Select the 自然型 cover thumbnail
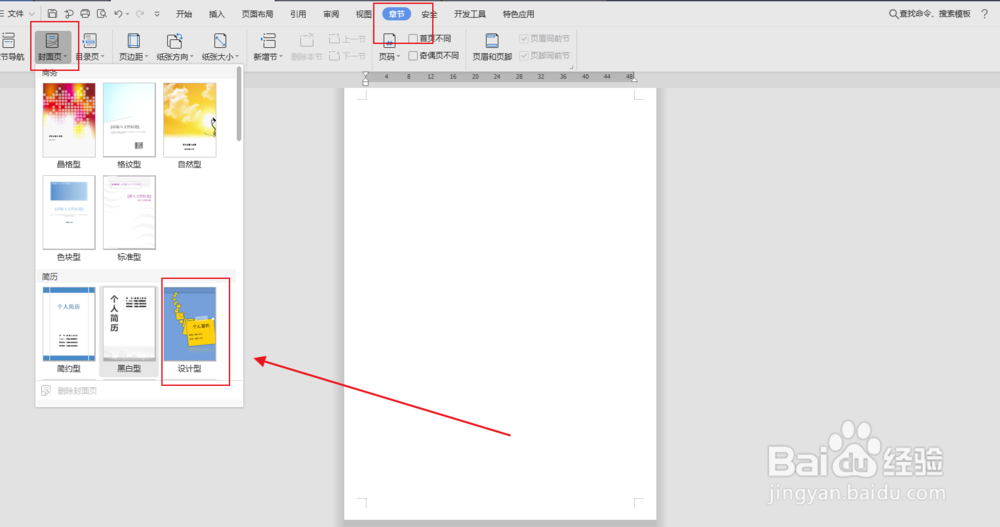Image resolution: width=1000 pixels, height=527 pixels. (x=189, y=120)
